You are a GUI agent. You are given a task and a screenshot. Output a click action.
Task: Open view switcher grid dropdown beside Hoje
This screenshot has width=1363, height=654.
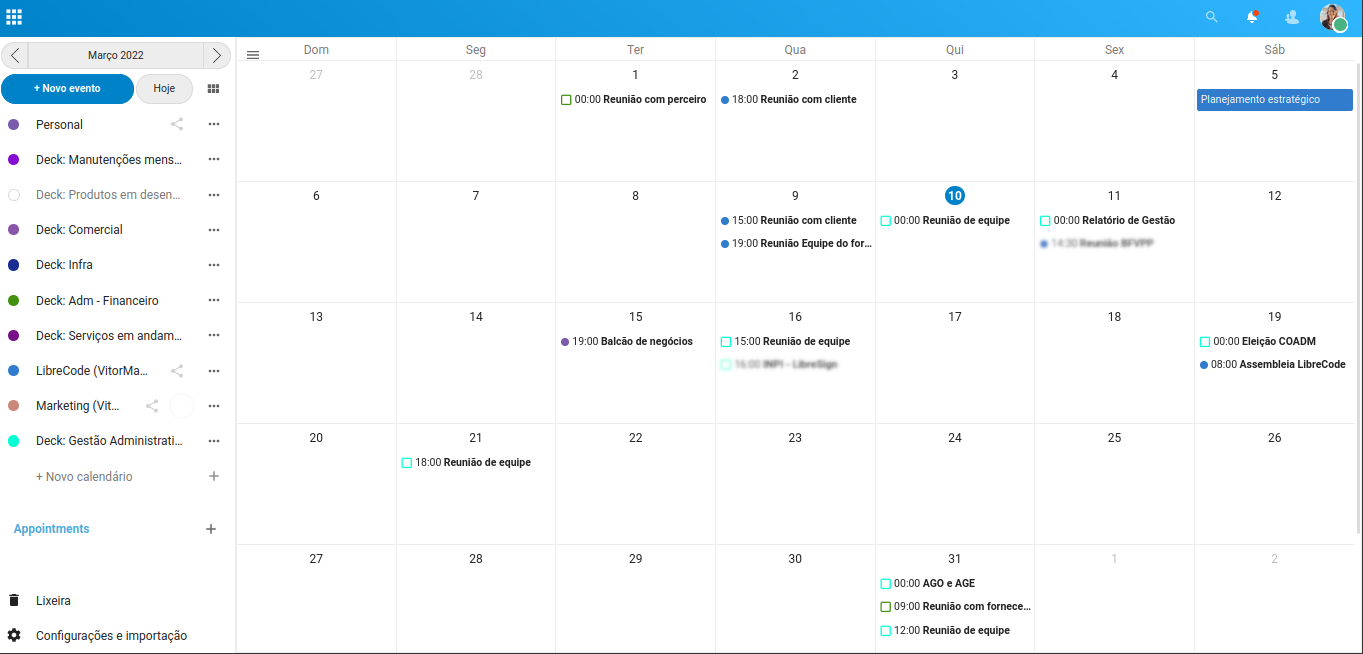pos(213,89)
